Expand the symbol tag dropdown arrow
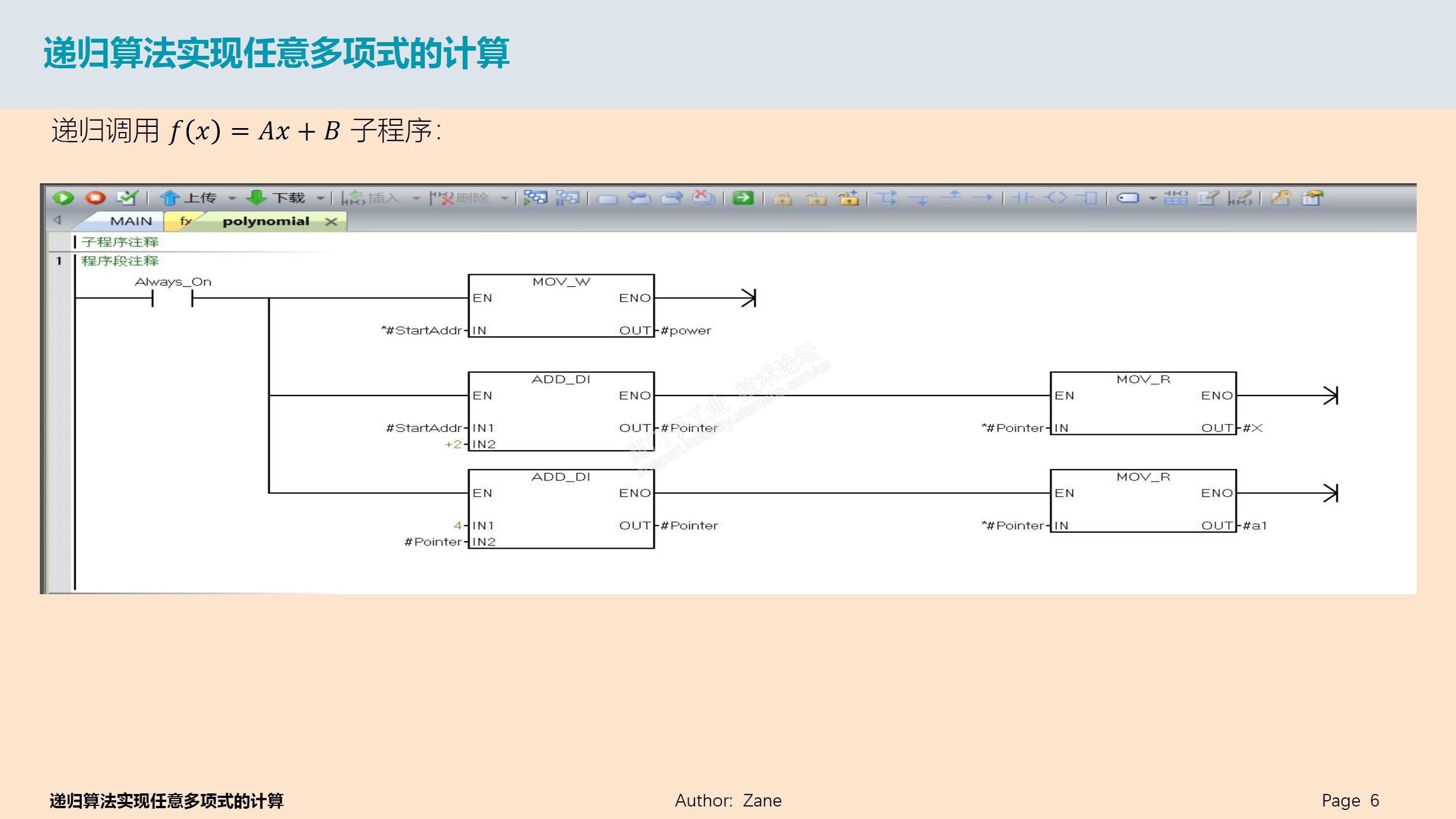 coord(1153,199)
